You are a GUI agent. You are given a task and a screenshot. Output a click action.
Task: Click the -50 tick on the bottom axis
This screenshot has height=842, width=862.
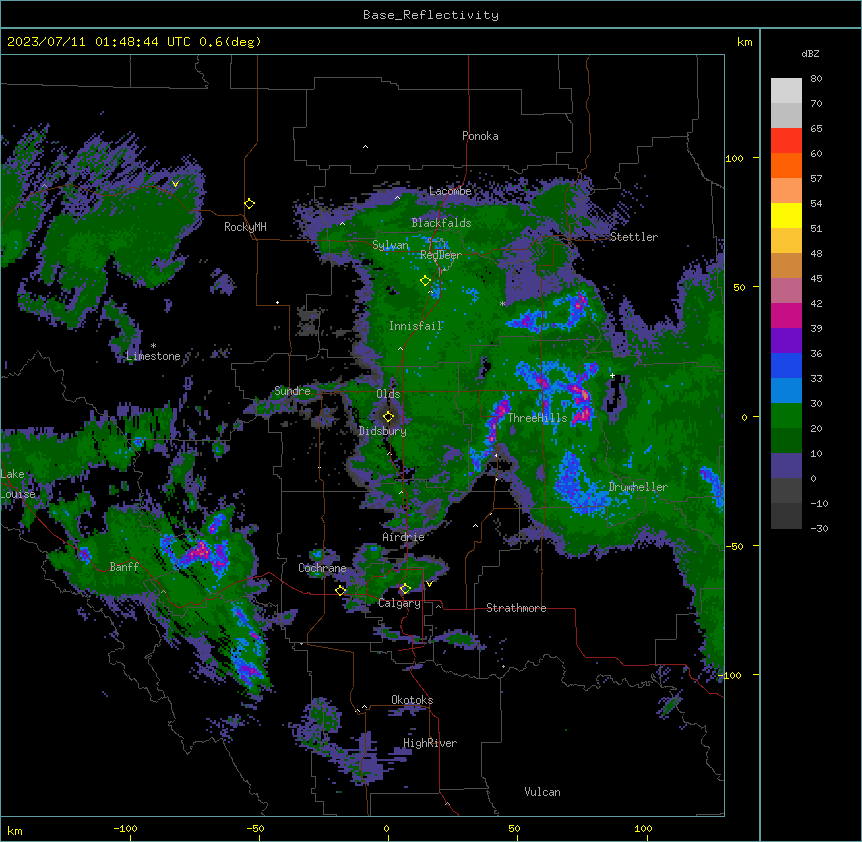255,828
